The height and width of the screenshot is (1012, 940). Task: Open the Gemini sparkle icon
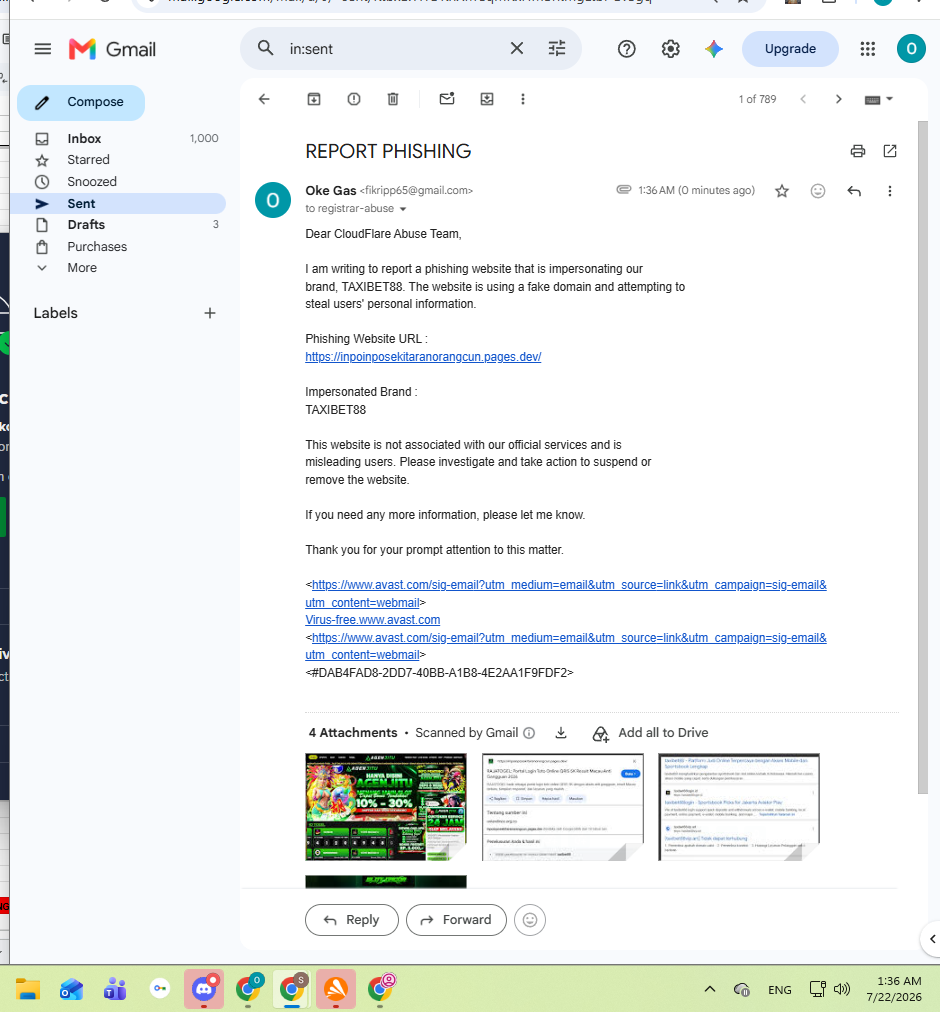coord(713,49)
